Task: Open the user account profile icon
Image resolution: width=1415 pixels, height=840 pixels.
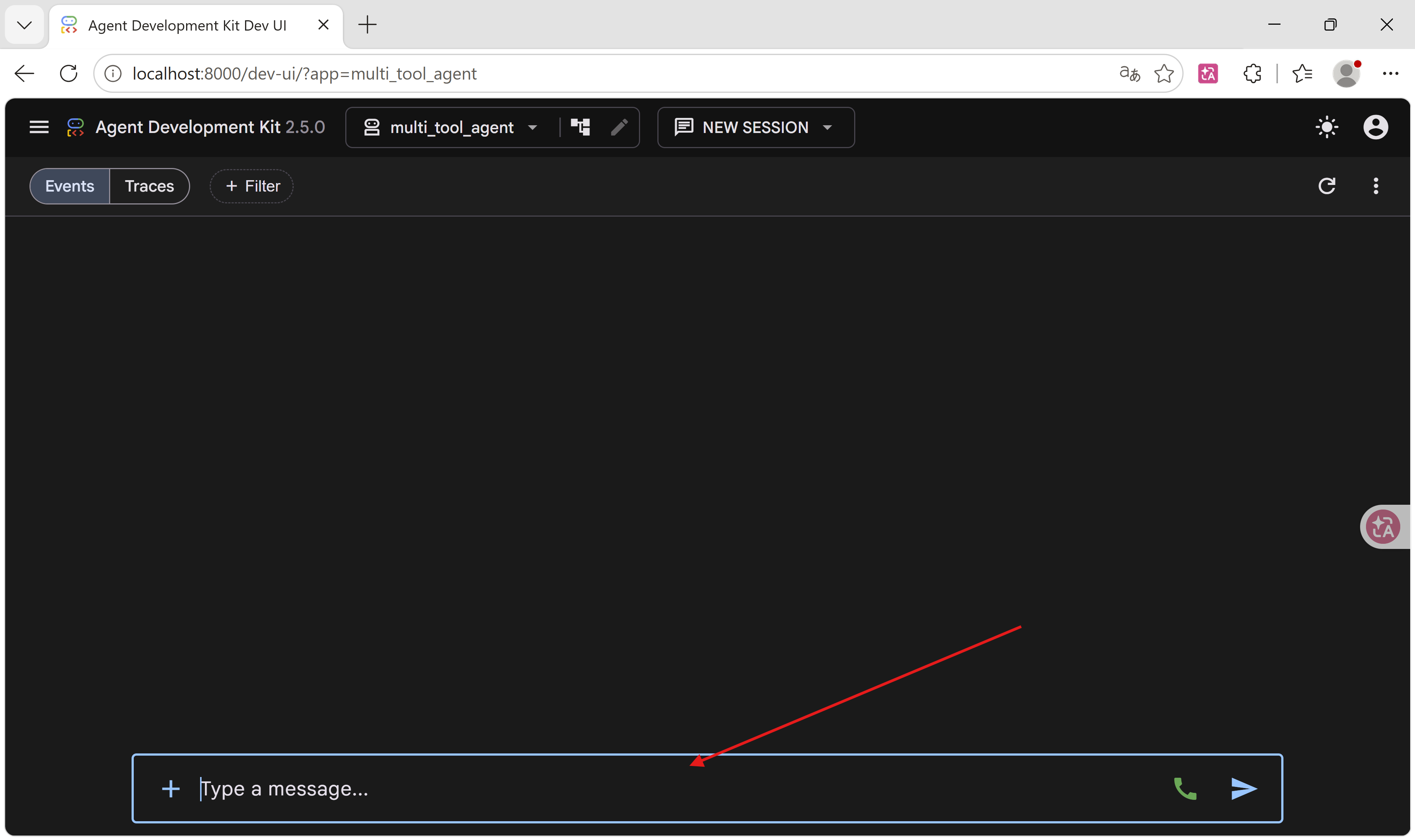Action: (1375, 127)
